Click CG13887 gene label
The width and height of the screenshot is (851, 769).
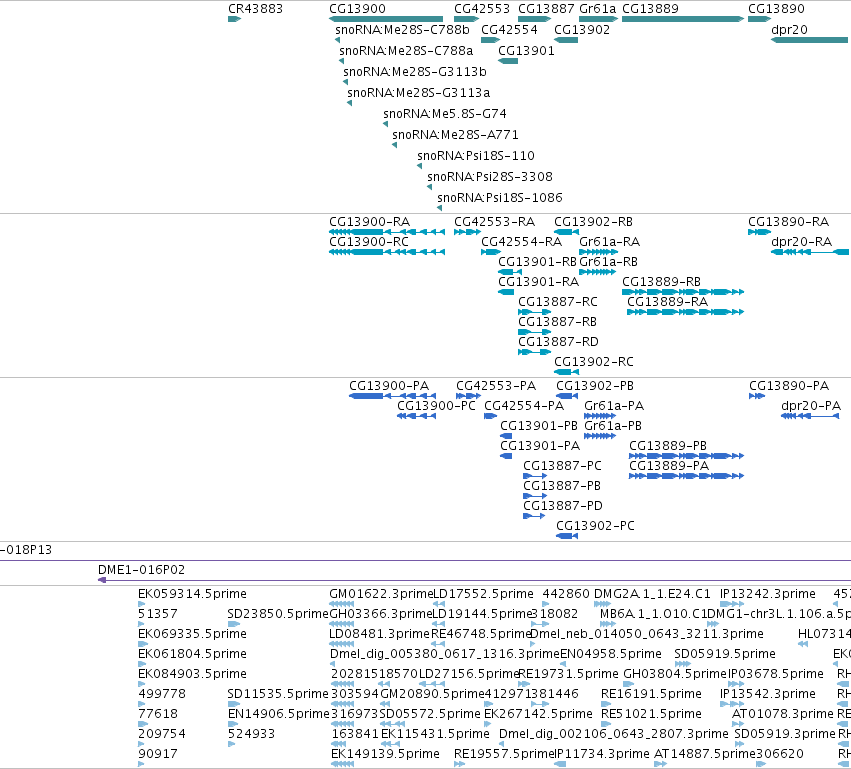pyautogui.click(x=546, y=9)
